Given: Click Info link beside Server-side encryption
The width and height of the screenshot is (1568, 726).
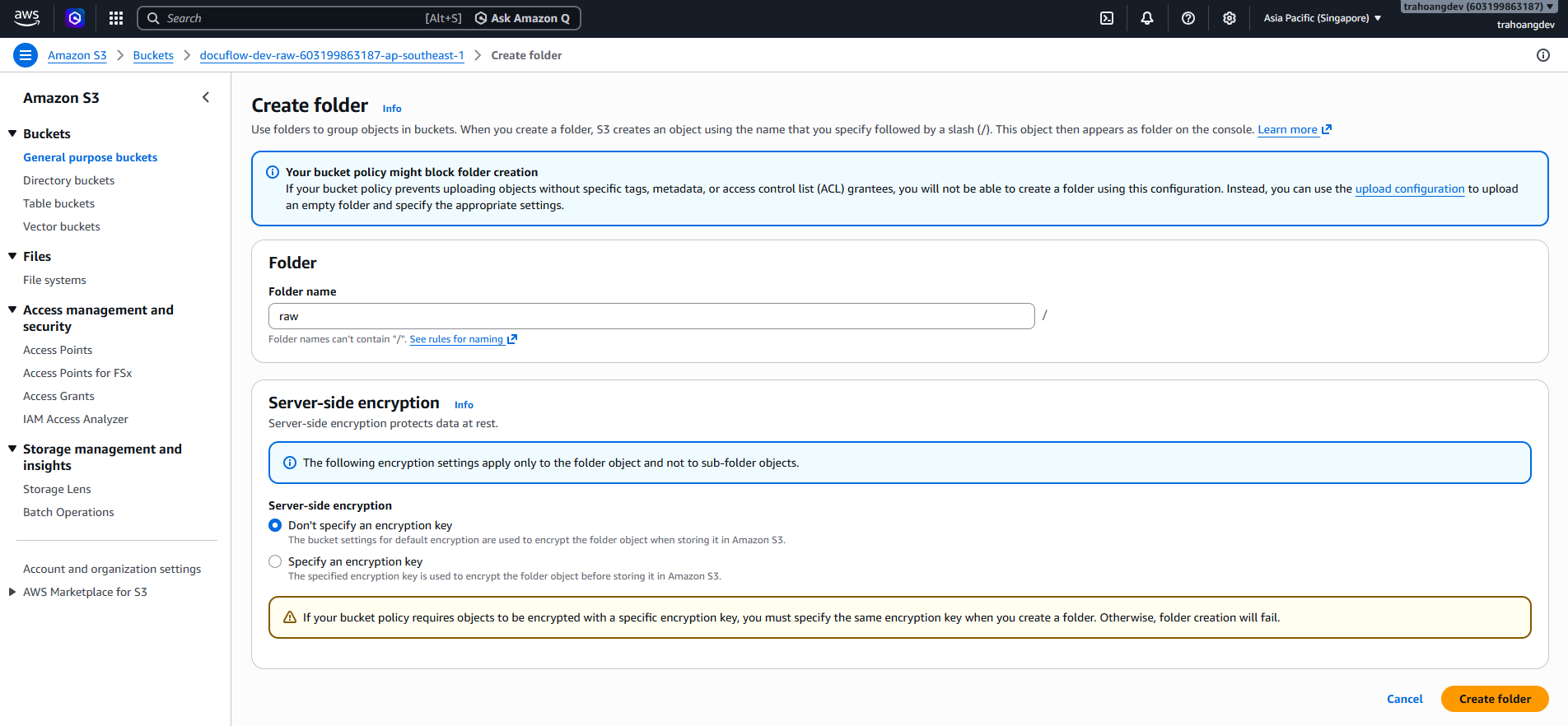Looking at the screenshot, I should point(464,405).
